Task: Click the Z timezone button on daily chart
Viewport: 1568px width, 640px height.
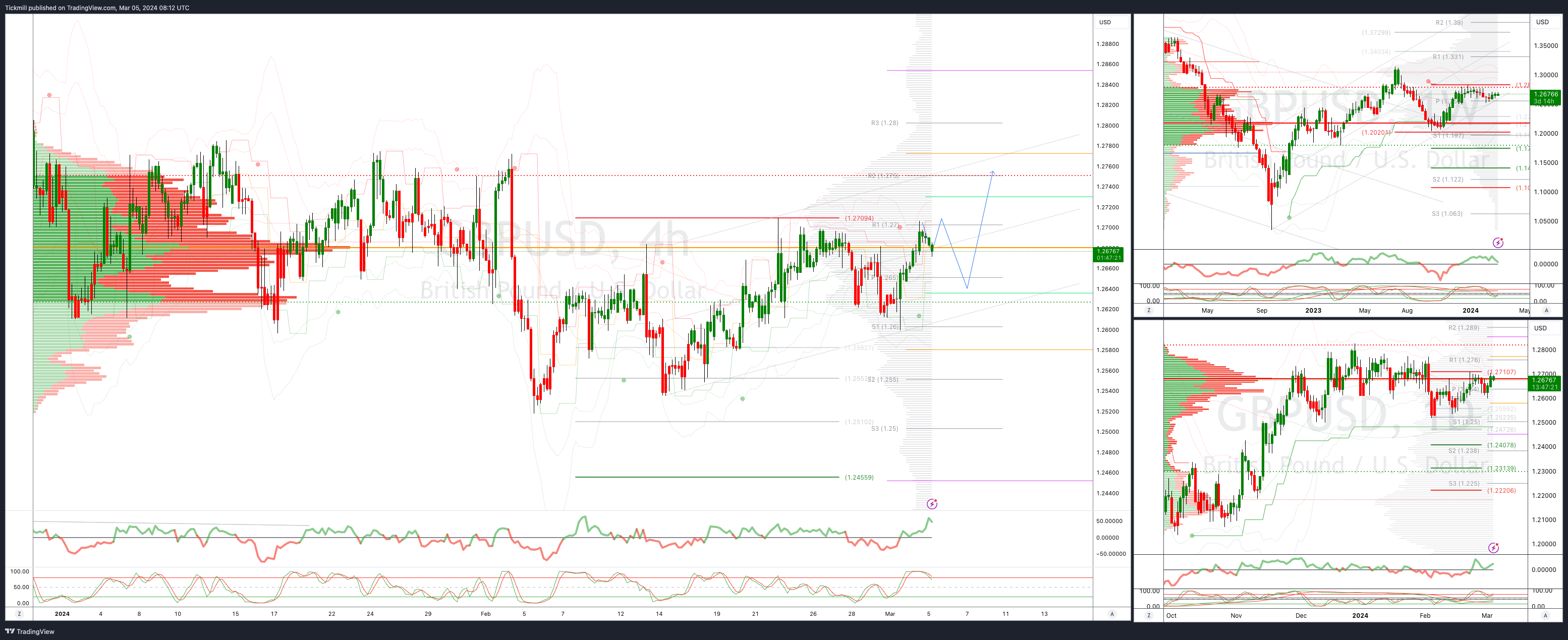Action: tap(1149, 616)
